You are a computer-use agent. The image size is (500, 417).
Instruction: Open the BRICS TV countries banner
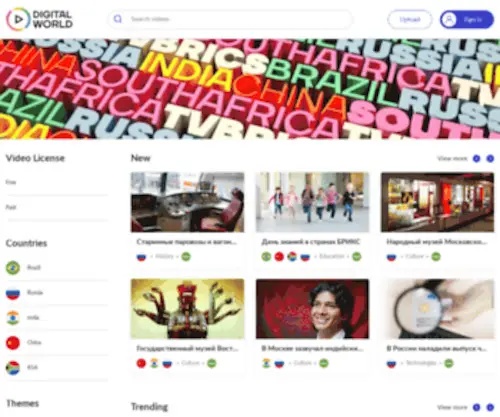[250, 89]
